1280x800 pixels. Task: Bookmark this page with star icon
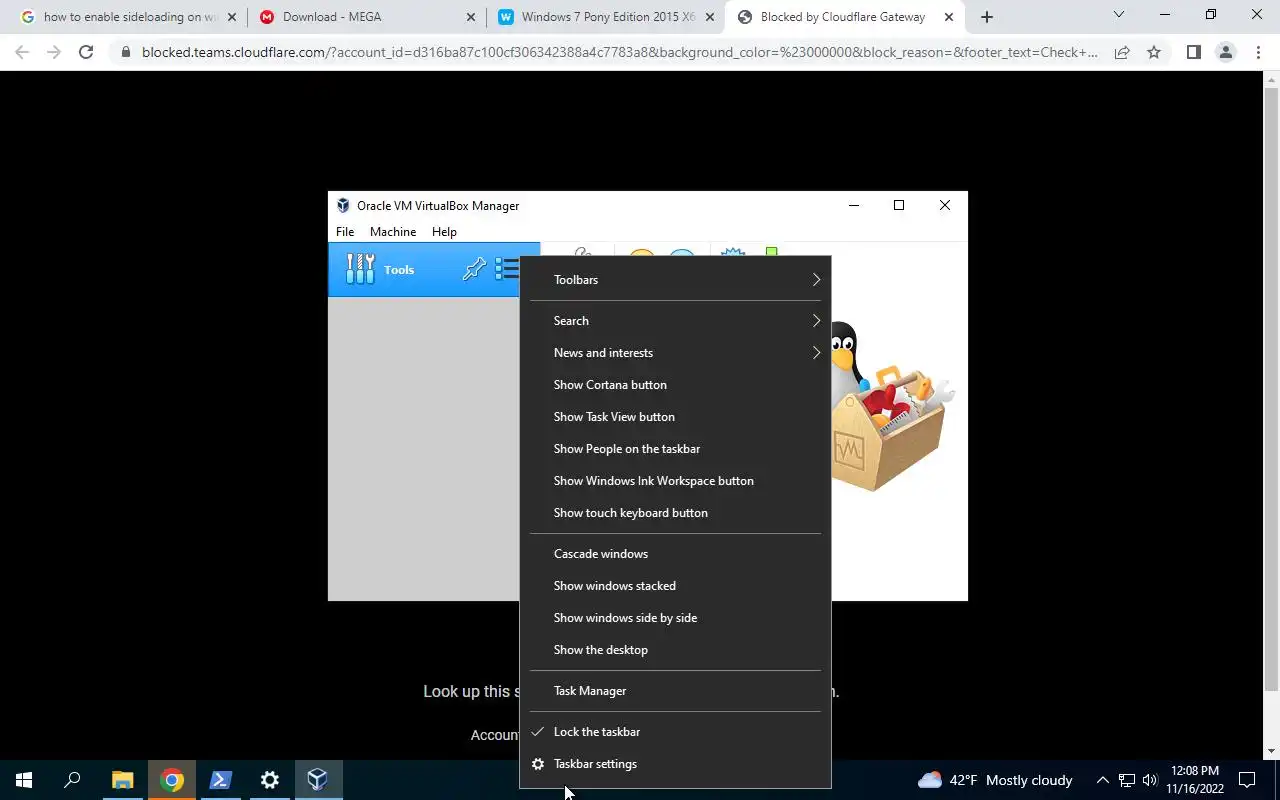click(x=1154, y=52)
